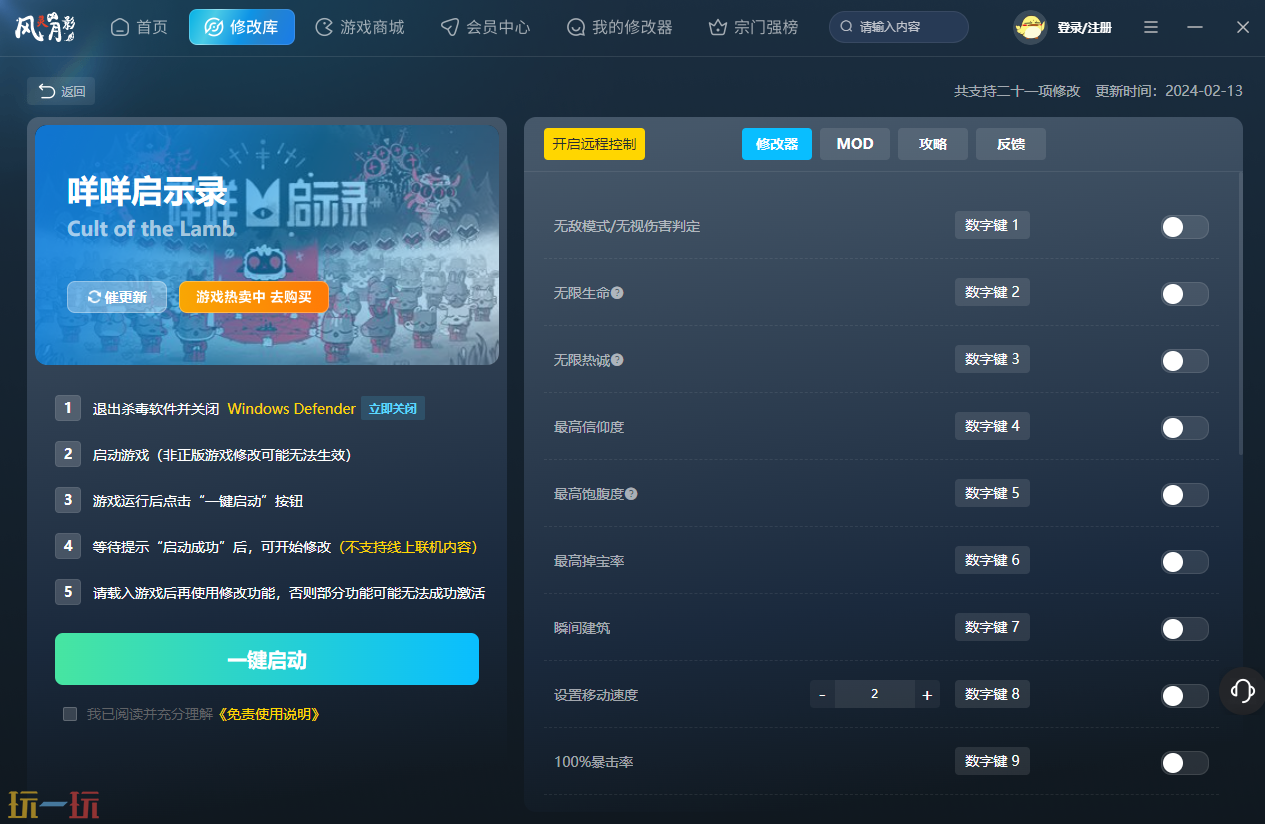Toggle 无敌模式/无视伤害判定 switch
This screenshot has height=824, width=1265.
pyautogui.click(x=1185, y=227)
